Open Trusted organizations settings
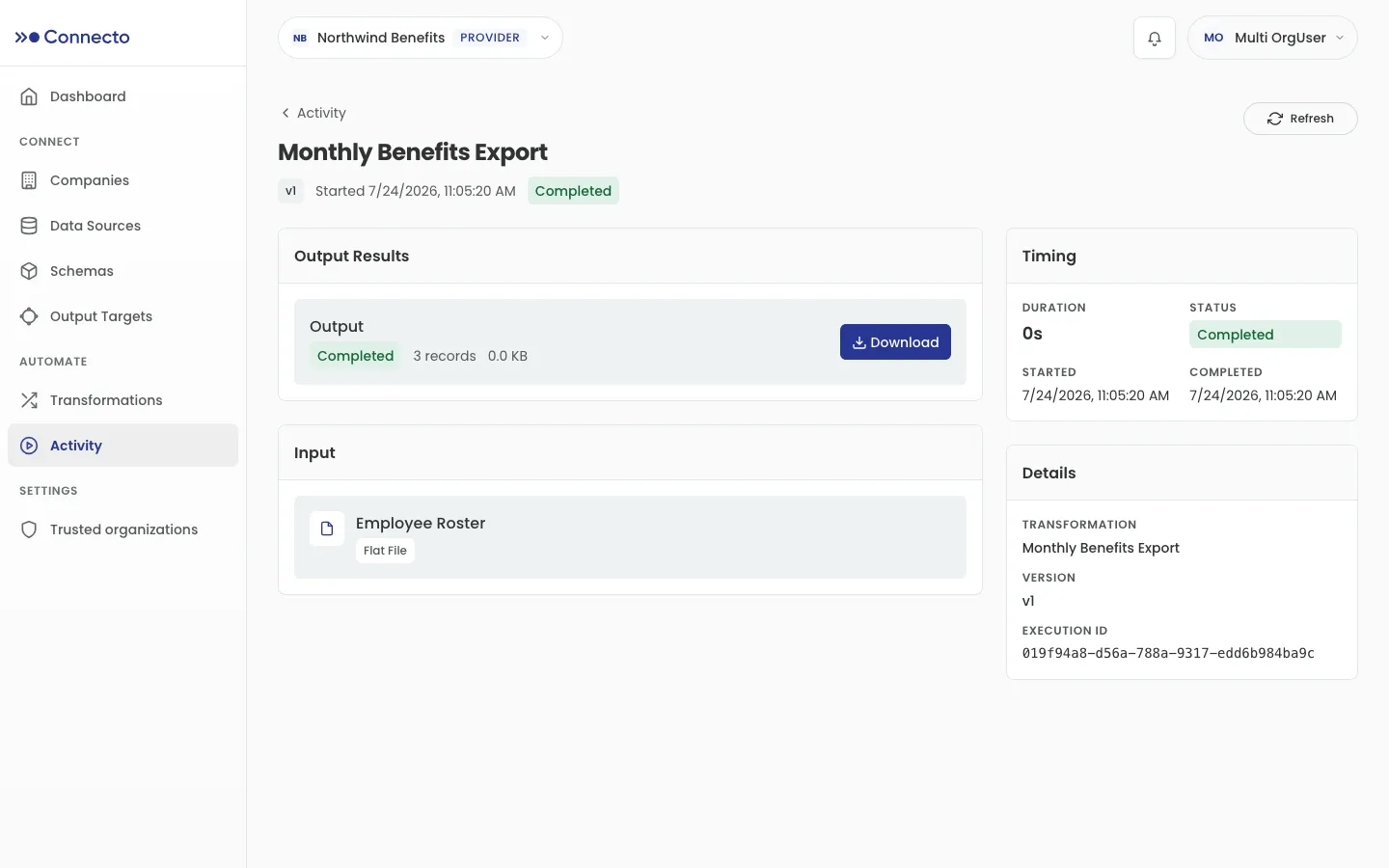 point(123,529)
